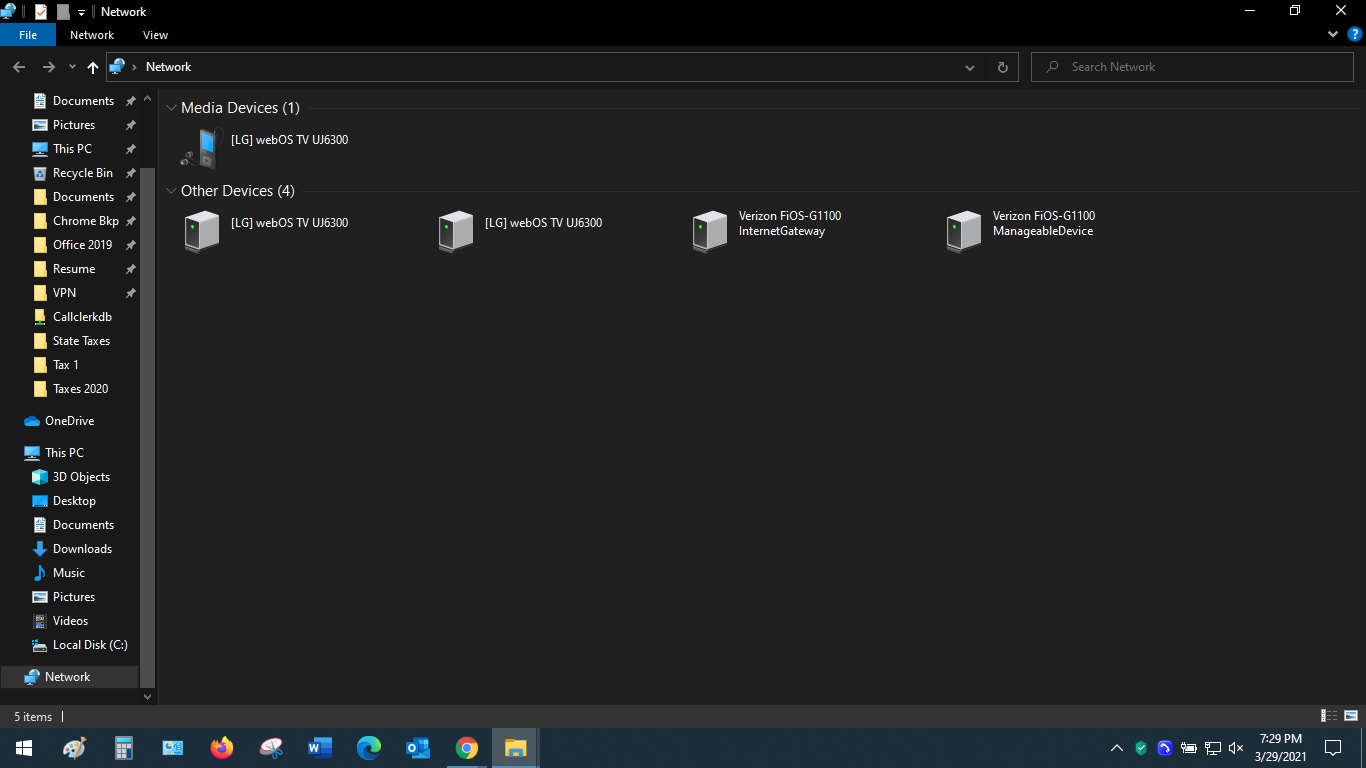Select Network in navigation pane
Image resolution: width=1366 pixels, height=768 pixels.
[68, 677]
